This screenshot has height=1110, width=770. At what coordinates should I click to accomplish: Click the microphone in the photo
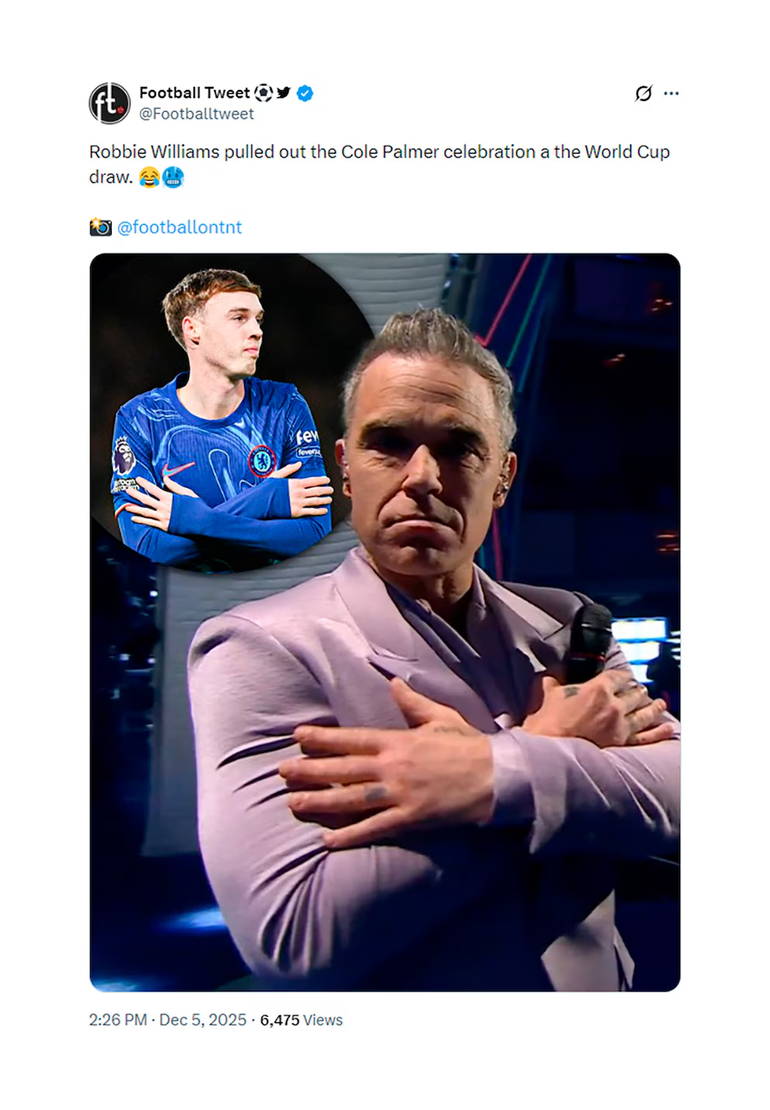[589, 640]
